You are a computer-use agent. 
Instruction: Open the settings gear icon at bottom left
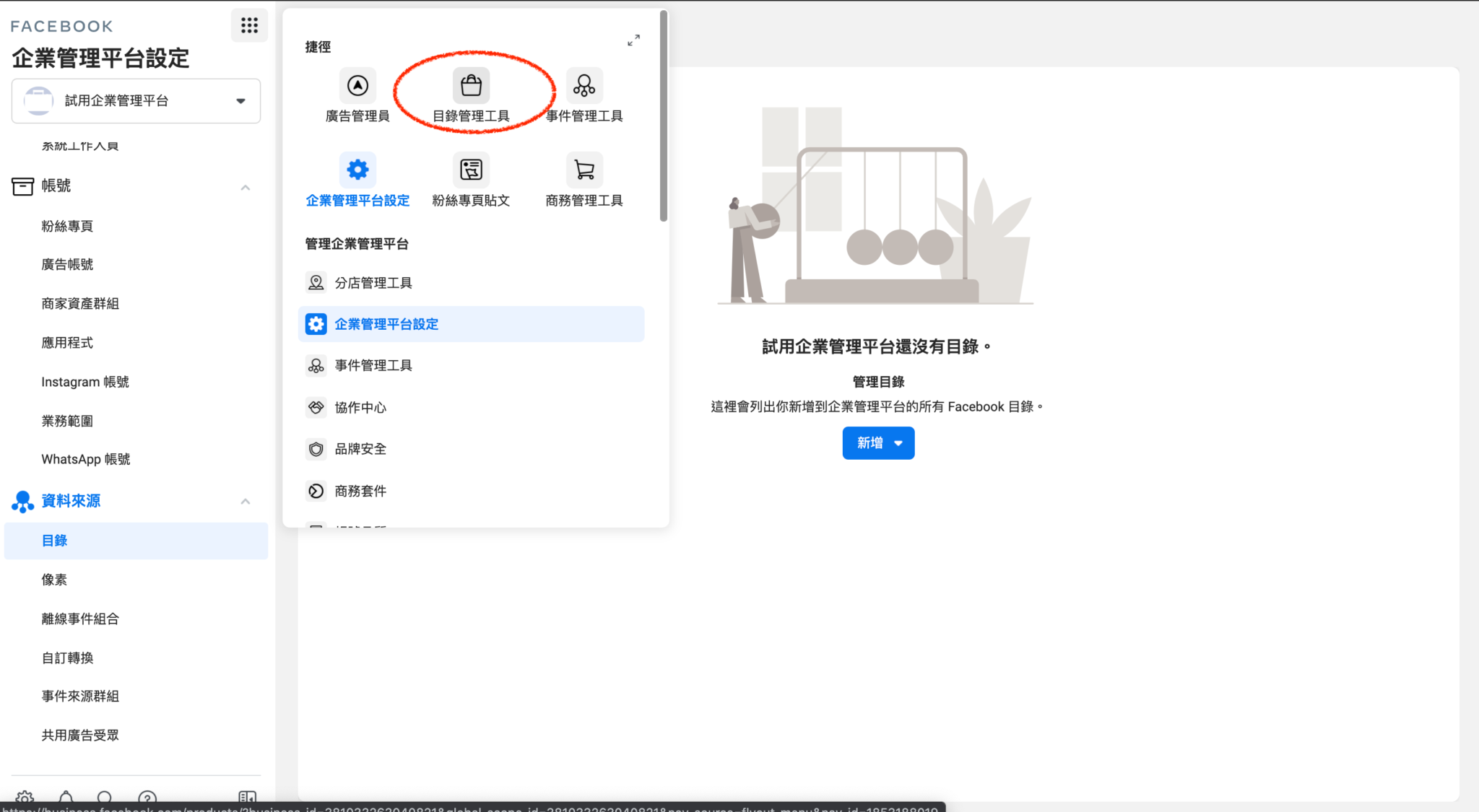(25, 798)
